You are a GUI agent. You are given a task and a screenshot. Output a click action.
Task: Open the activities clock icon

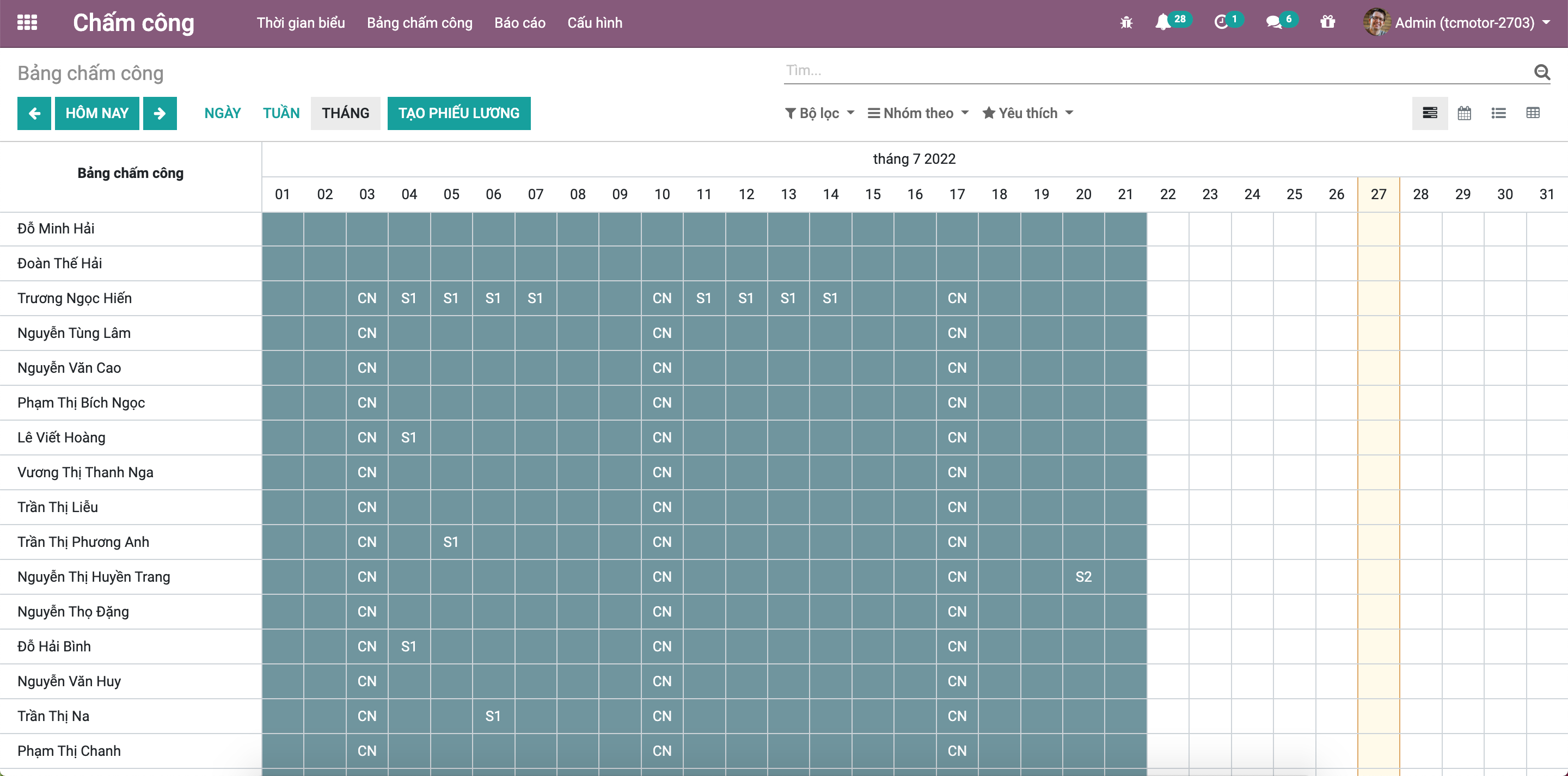1221,22
